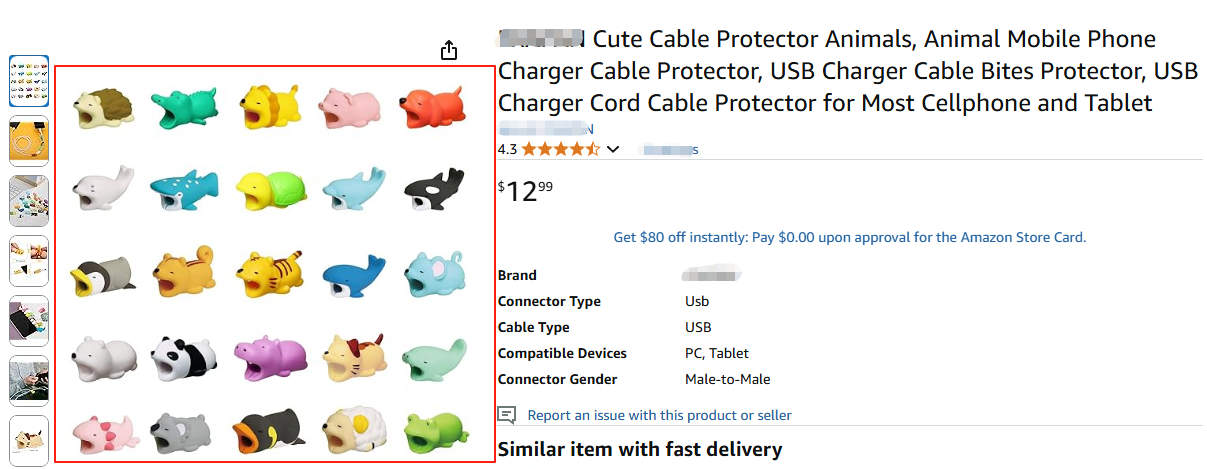Select the animal grid thumbnail

pos(28,81)
